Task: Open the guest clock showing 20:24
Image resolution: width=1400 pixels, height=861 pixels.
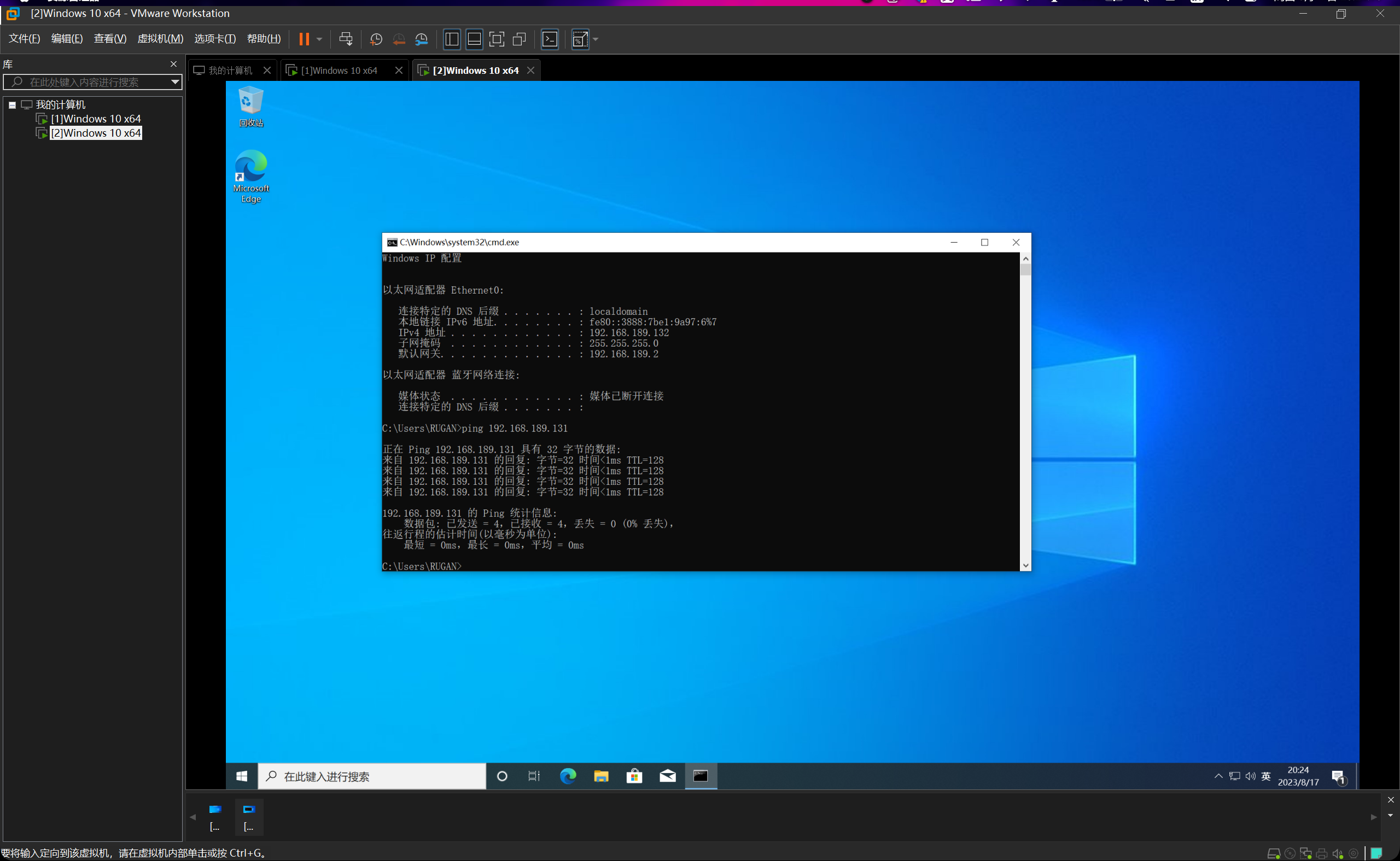Action: click(1298, 776)
